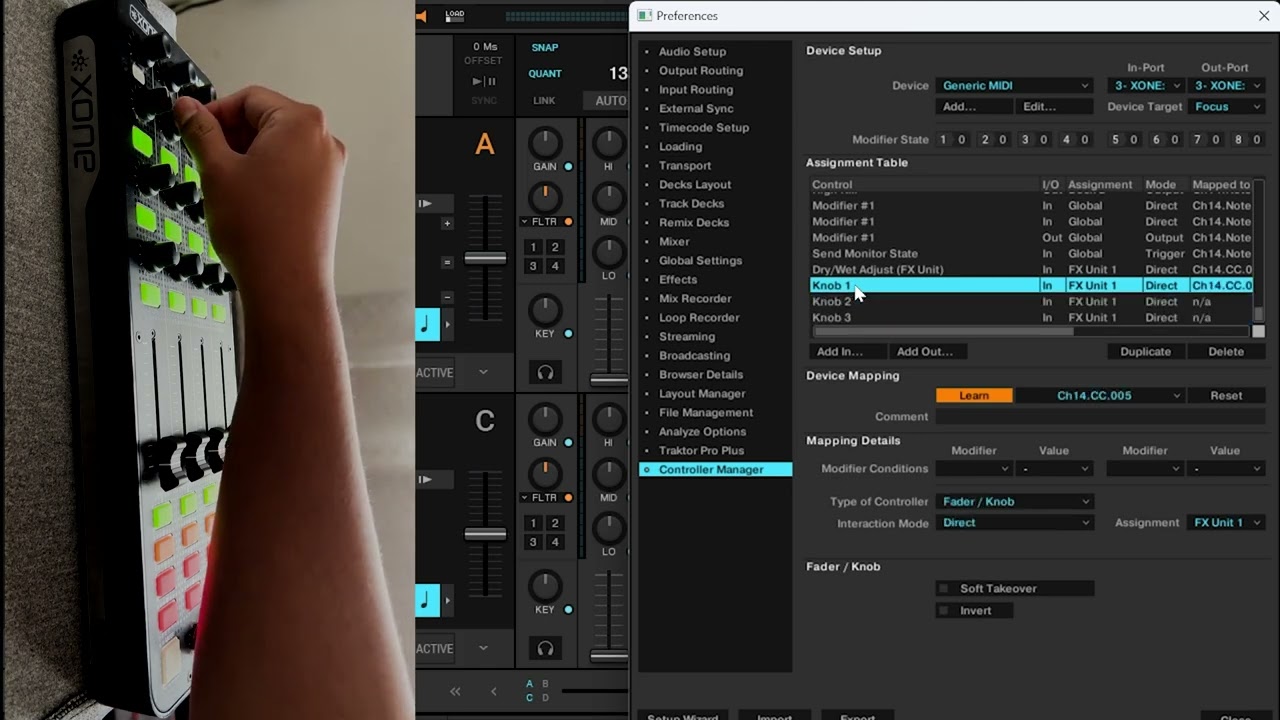Click FX assign button 4 on deck A
This screenshot has height=720, width=1280.
click(x=555, y=266)
